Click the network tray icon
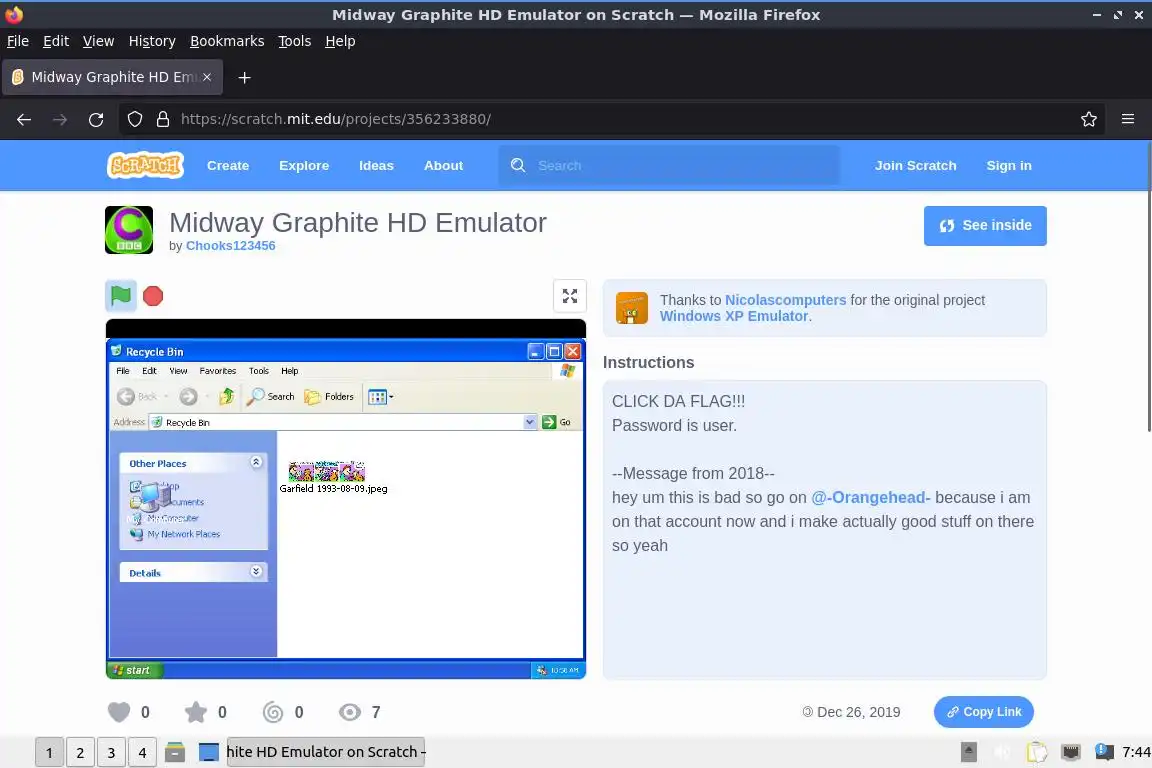1152x768 pixels. tap(1071, 752)
